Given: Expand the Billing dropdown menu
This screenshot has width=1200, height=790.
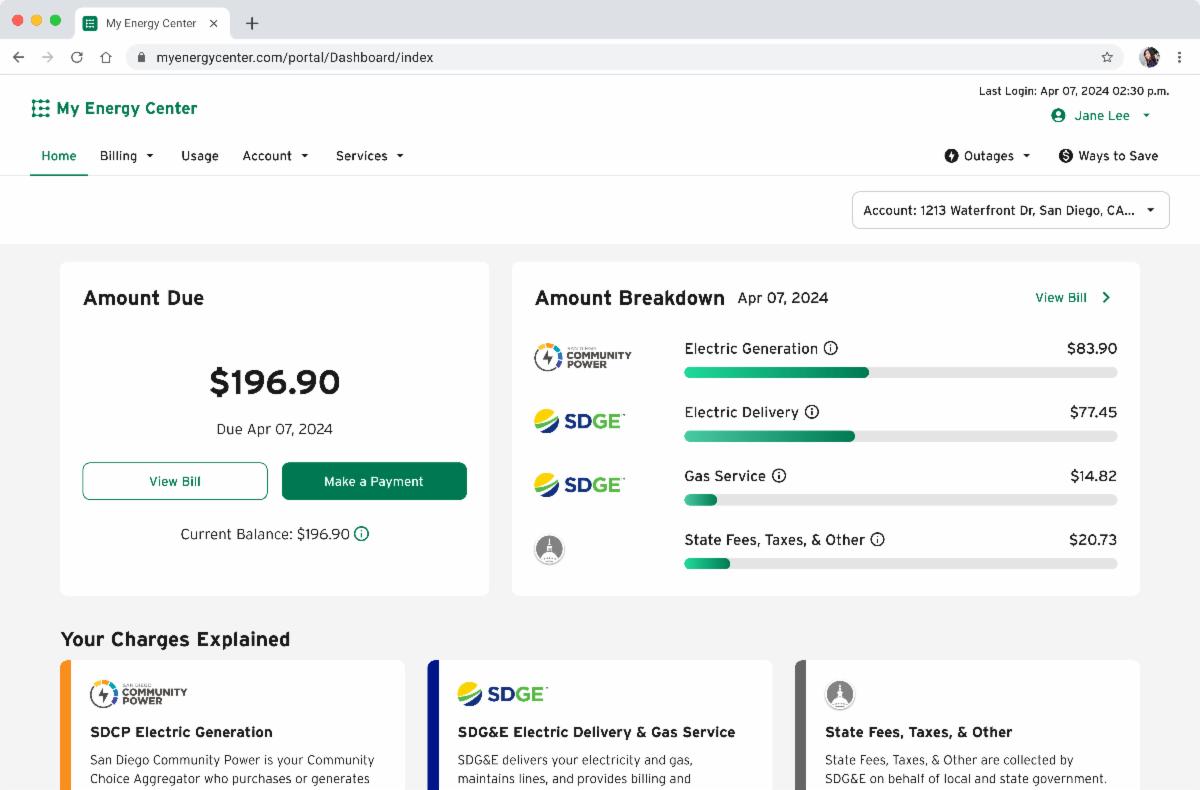Looking at the screenshot, I should (127, 156).
